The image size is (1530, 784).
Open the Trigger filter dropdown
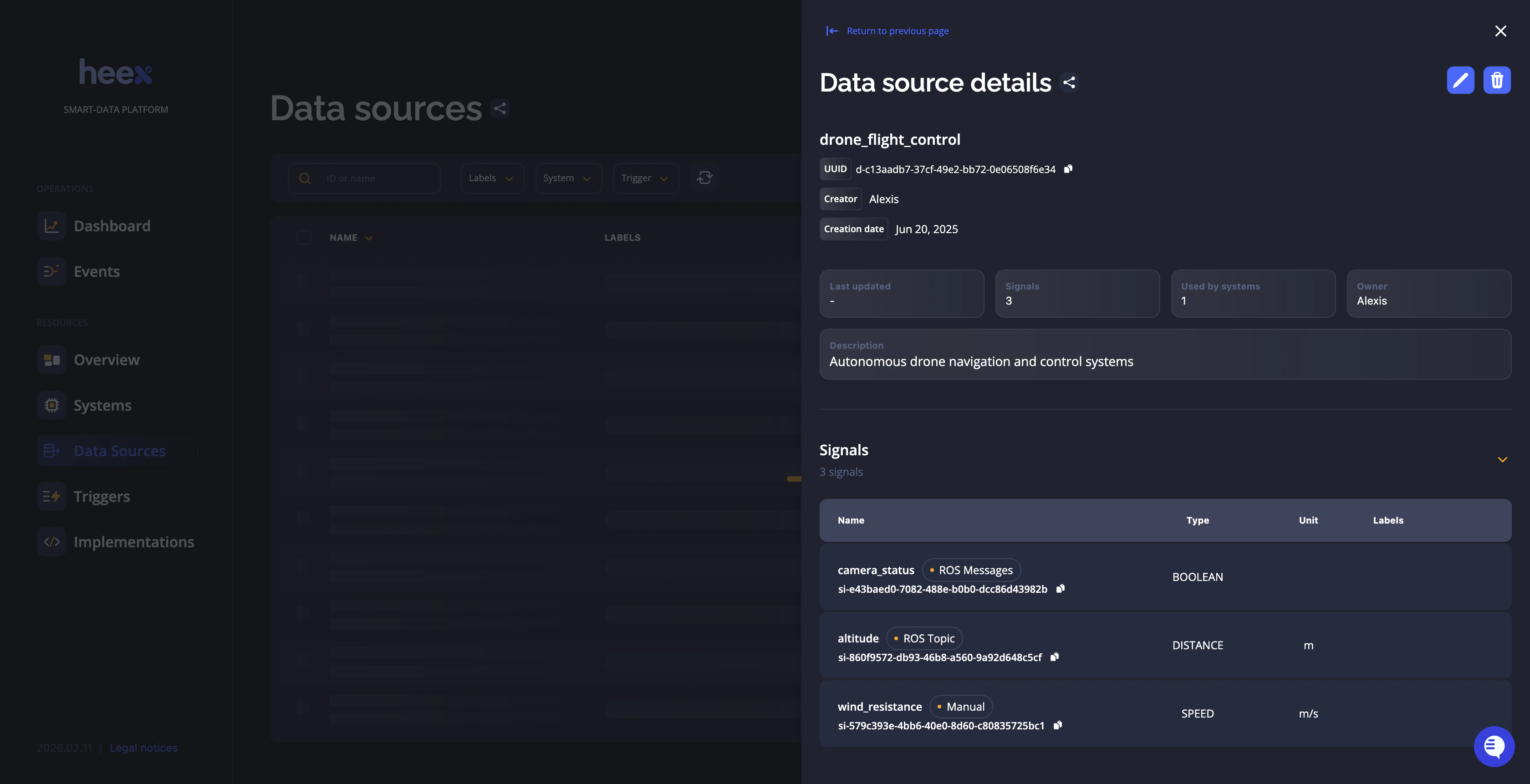click(x=645, y=178)
